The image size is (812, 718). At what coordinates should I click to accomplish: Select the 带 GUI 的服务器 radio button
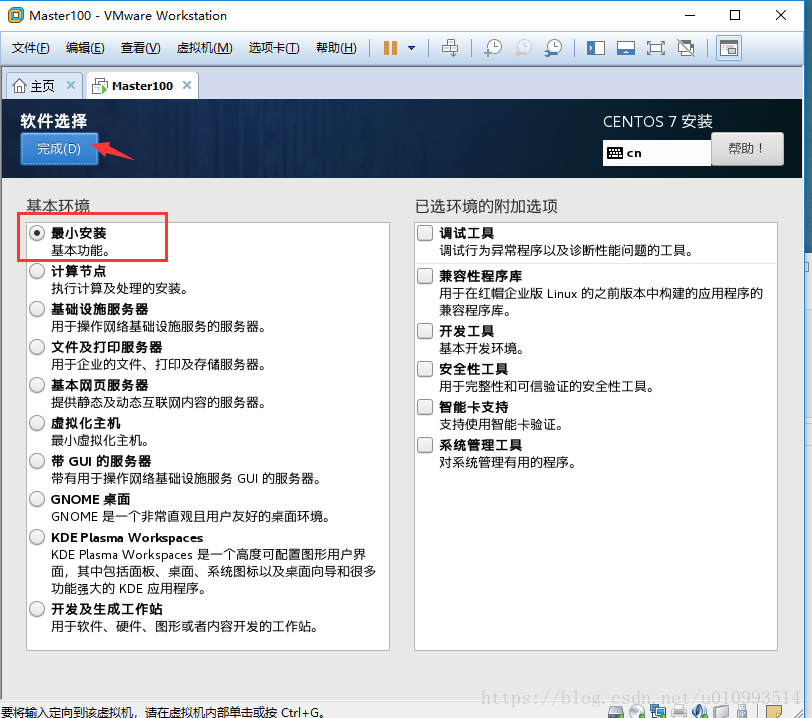click(x=37, y=461)
